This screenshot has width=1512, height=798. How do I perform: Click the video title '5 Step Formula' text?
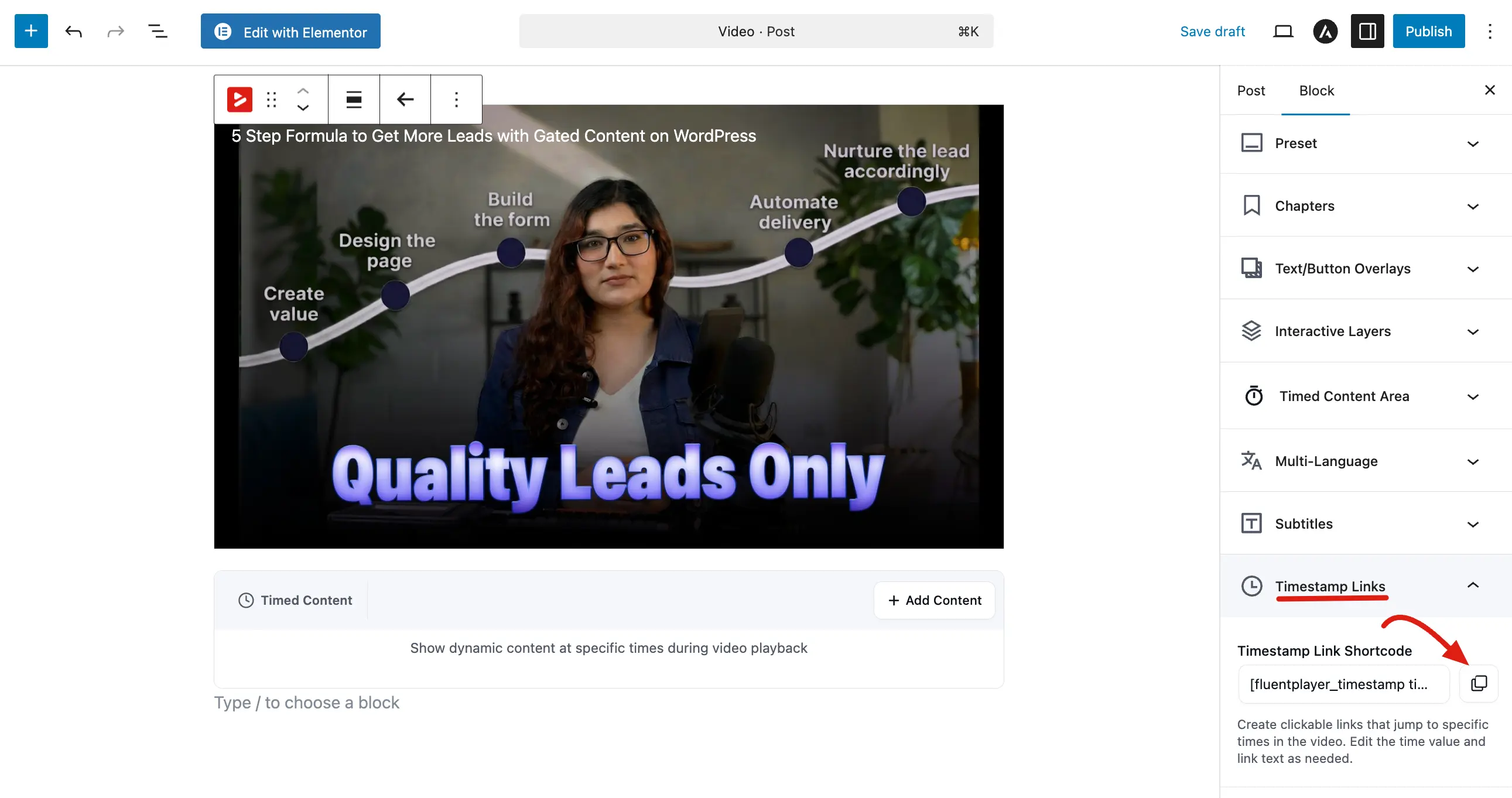click(x=494, y=136)
